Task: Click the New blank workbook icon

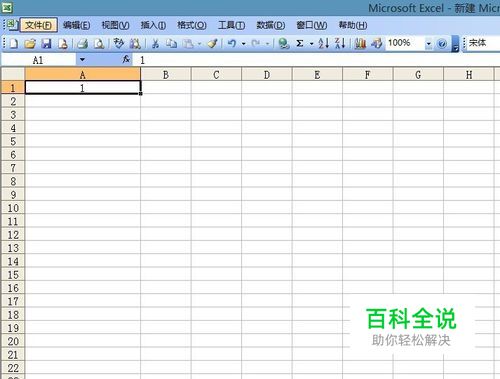Action: (x=14, y=43)
